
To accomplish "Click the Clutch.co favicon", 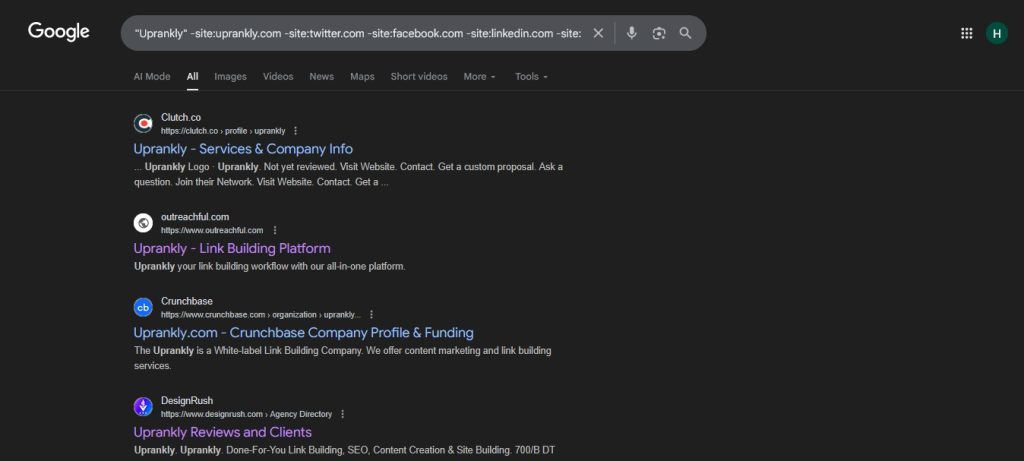I will pyautogui.click(x=143, y=123).
